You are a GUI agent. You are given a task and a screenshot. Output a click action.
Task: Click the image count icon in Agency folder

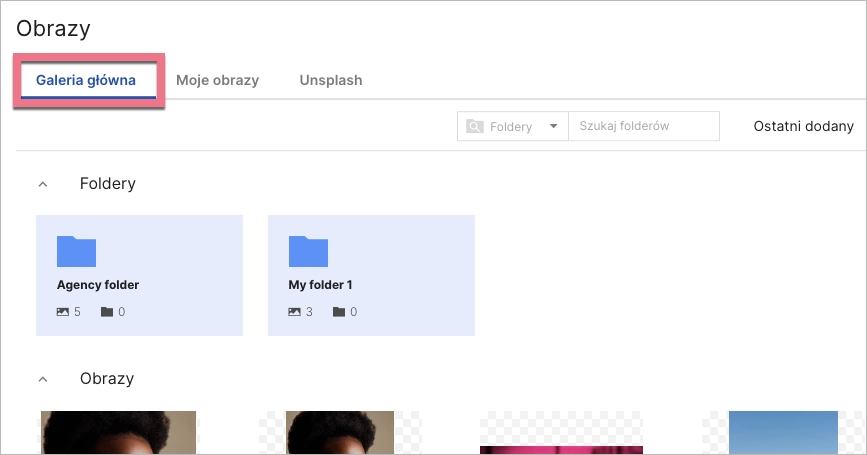pyautogui.click(x=63, y=312)
